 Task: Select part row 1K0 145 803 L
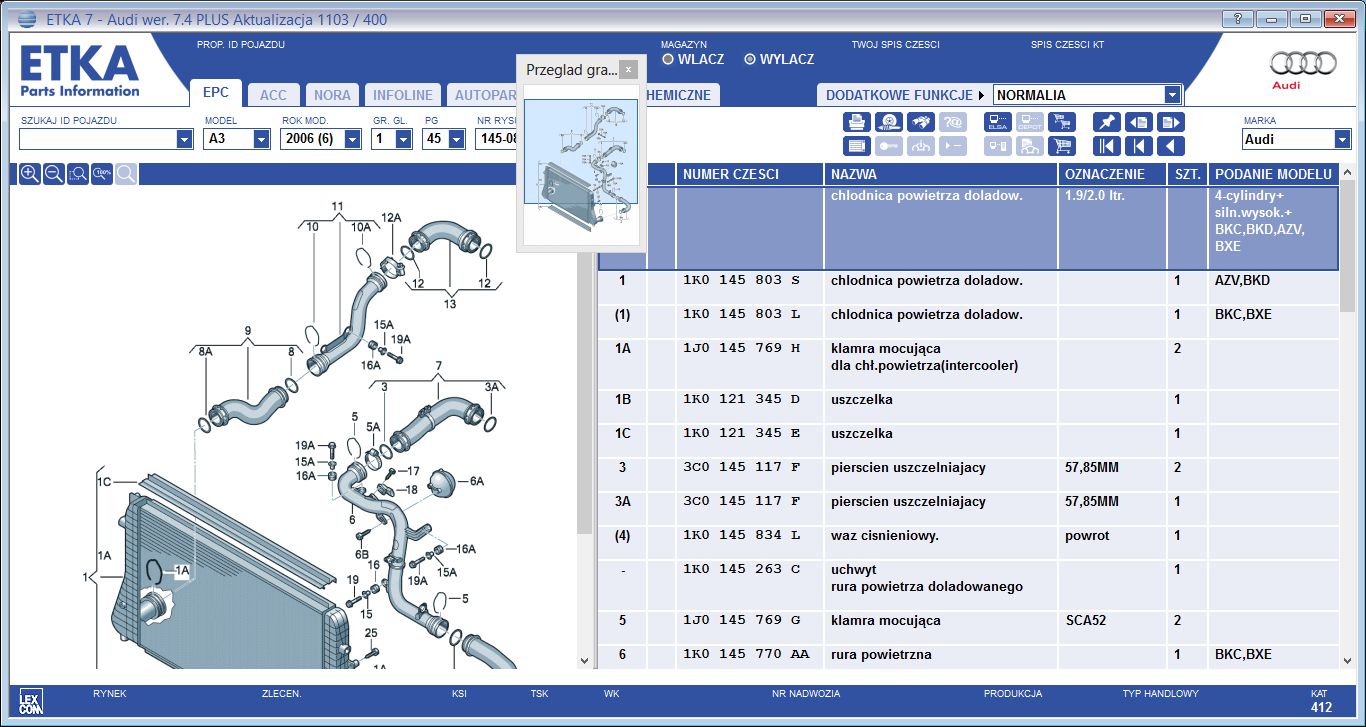[968, 321]
